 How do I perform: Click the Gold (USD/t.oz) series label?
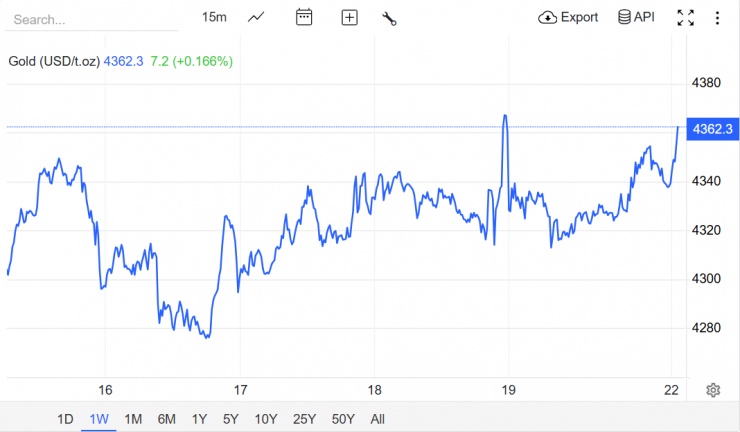(54, 61)
